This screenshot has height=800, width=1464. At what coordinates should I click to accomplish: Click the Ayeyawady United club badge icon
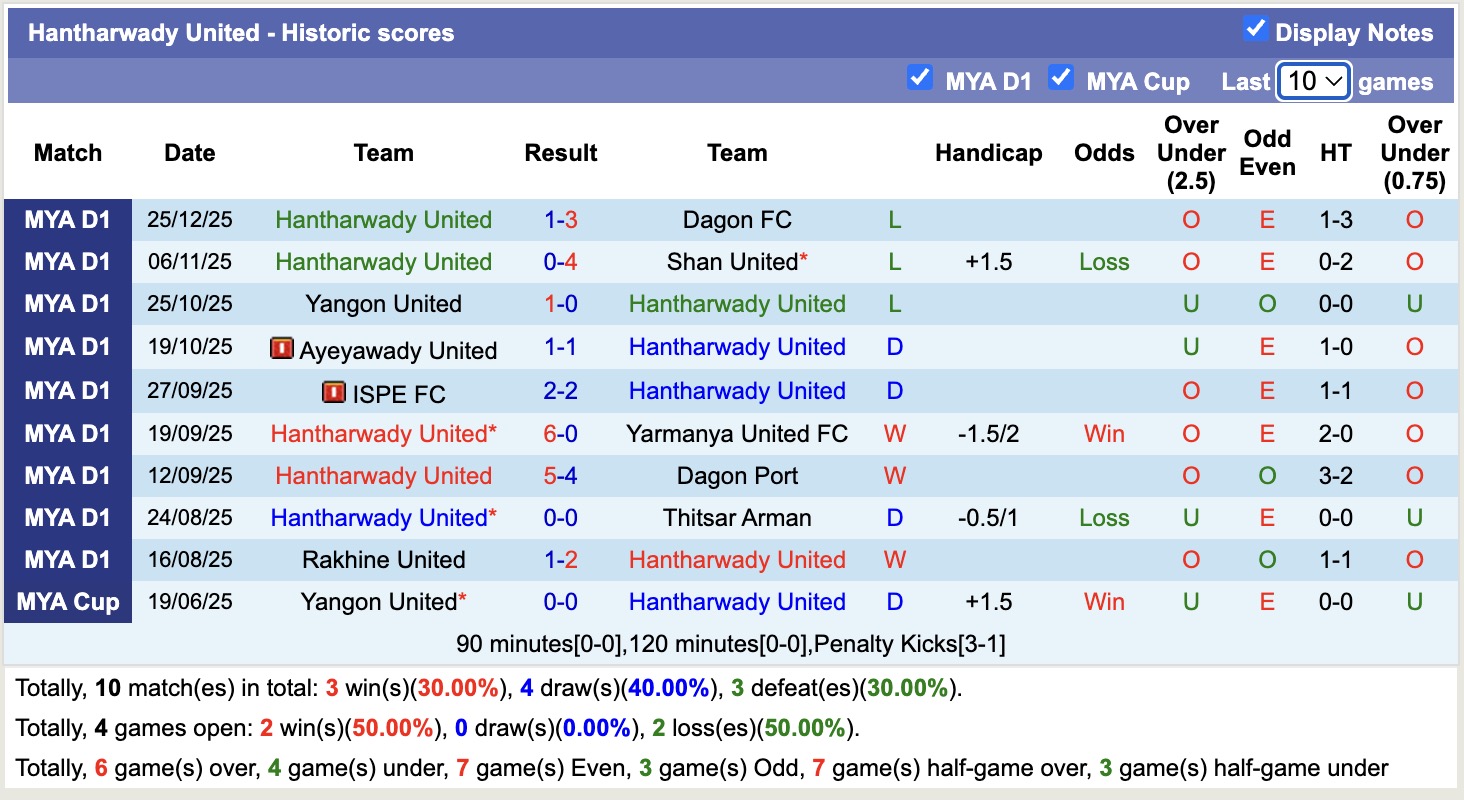point(281,348)
